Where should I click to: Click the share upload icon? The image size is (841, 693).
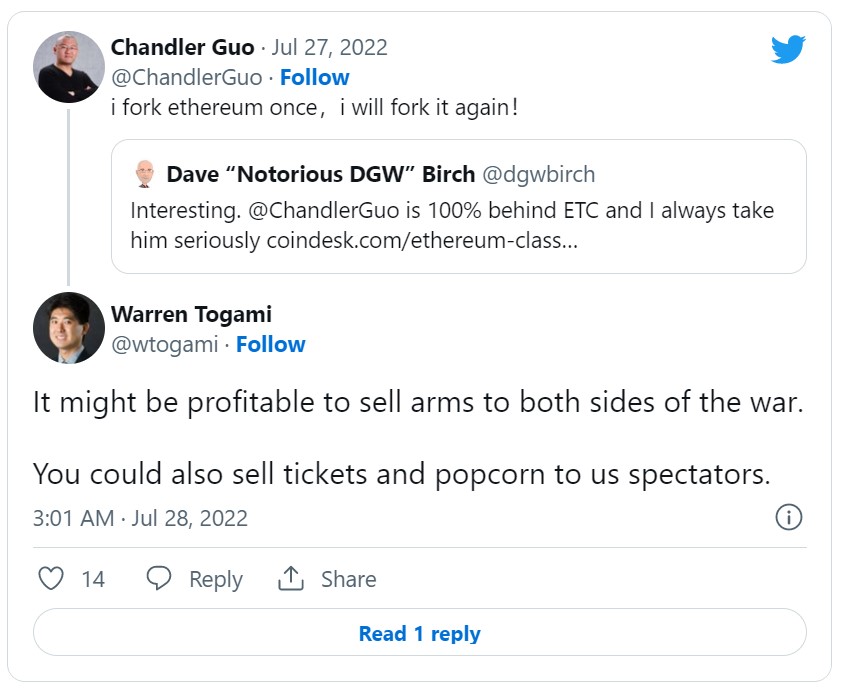coord(290,579)
